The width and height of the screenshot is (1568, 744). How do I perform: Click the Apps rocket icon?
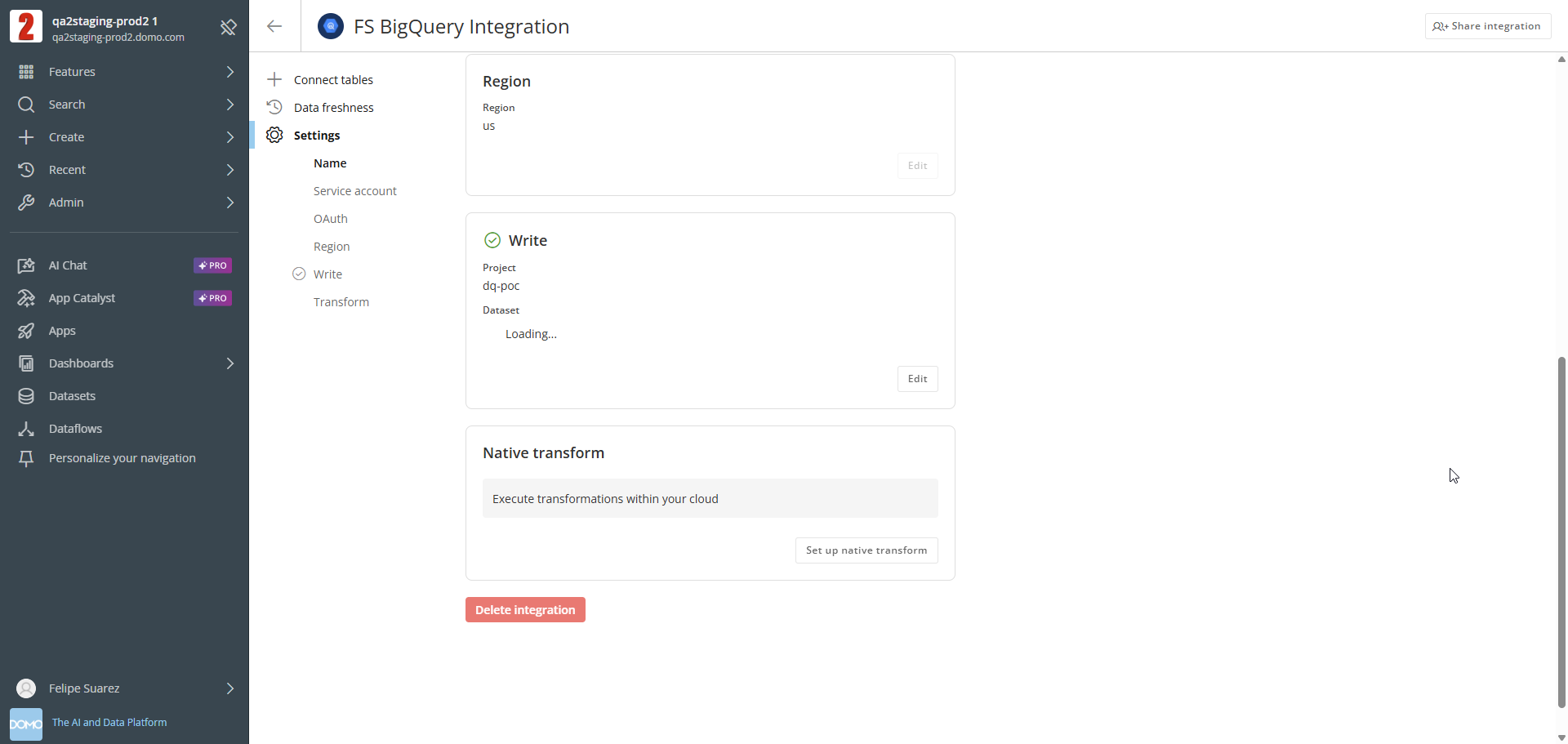click(26, 331)
